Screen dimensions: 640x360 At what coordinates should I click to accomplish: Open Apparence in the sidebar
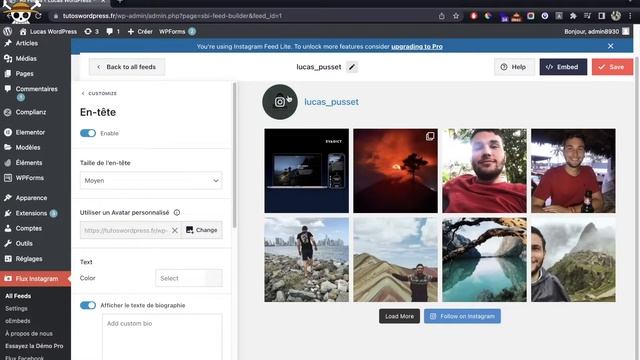31,198
